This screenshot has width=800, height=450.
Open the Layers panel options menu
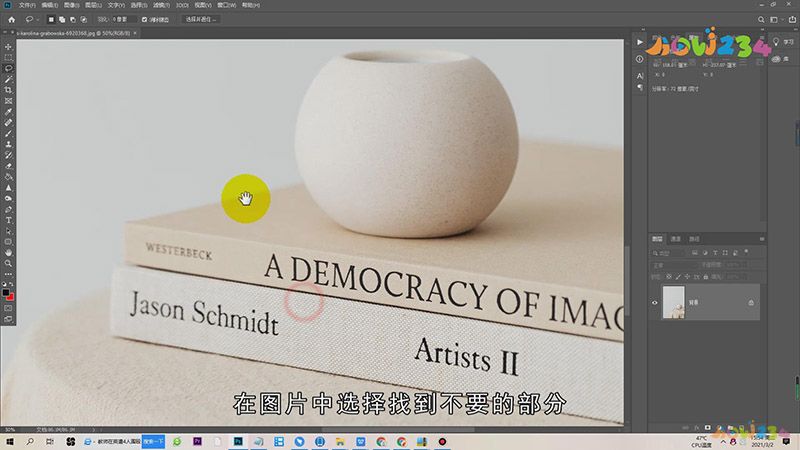pos(762,239)
